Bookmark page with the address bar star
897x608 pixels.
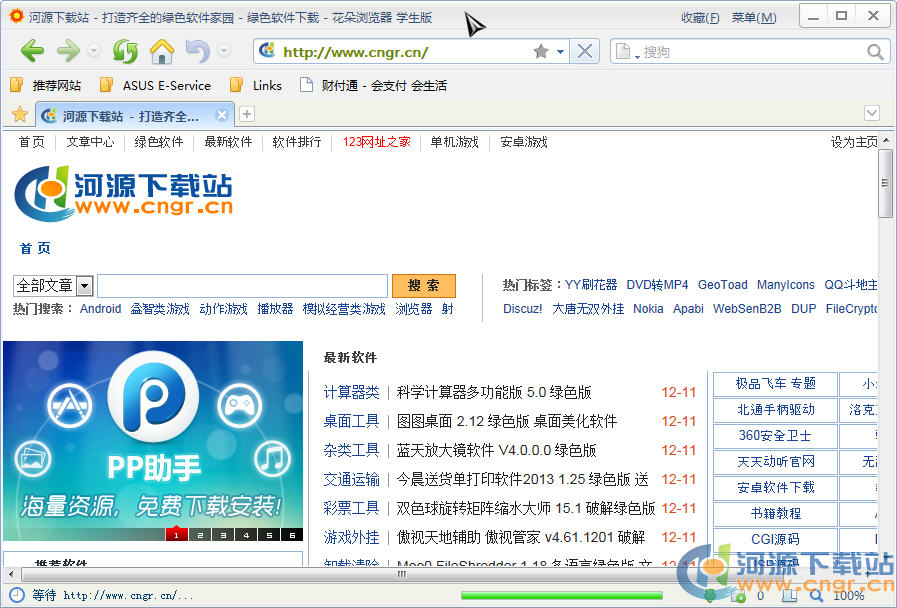tap(541, 52)
